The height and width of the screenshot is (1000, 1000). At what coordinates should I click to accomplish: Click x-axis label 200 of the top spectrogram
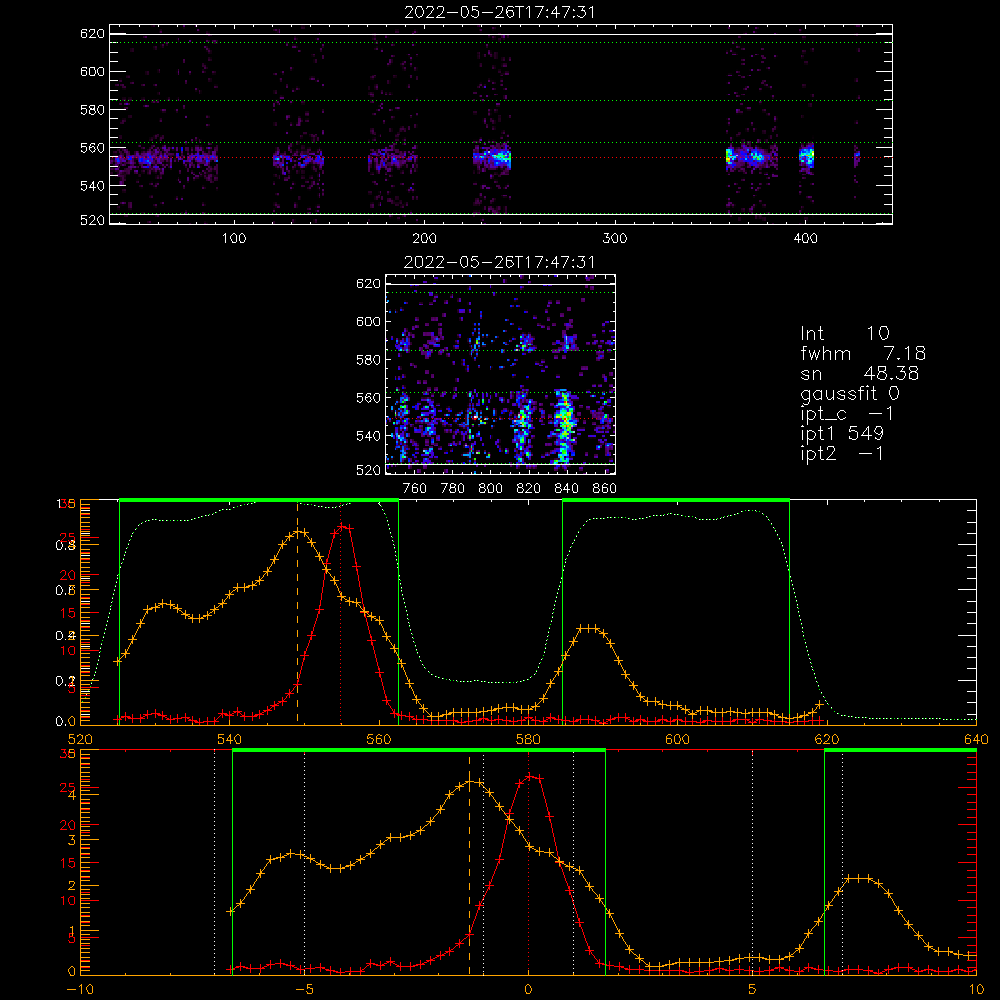[424, 239]
